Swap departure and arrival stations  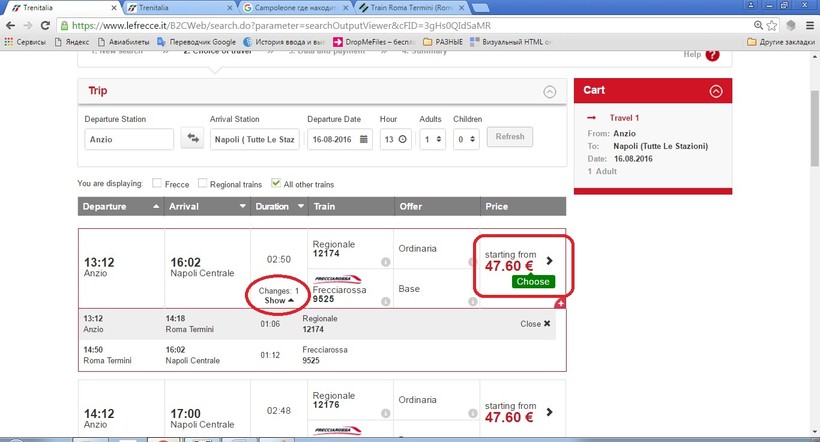pos(191,139)
